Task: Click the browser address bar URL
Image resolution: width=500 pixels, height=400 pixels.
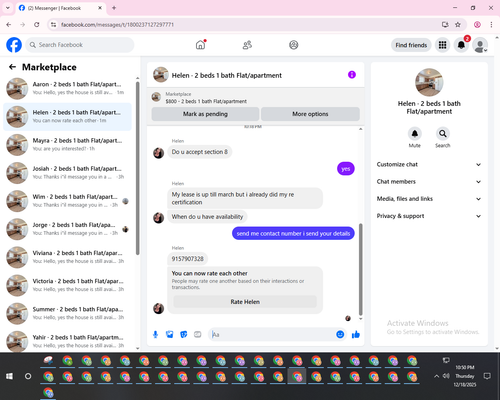Action: [x=117, y=25]
